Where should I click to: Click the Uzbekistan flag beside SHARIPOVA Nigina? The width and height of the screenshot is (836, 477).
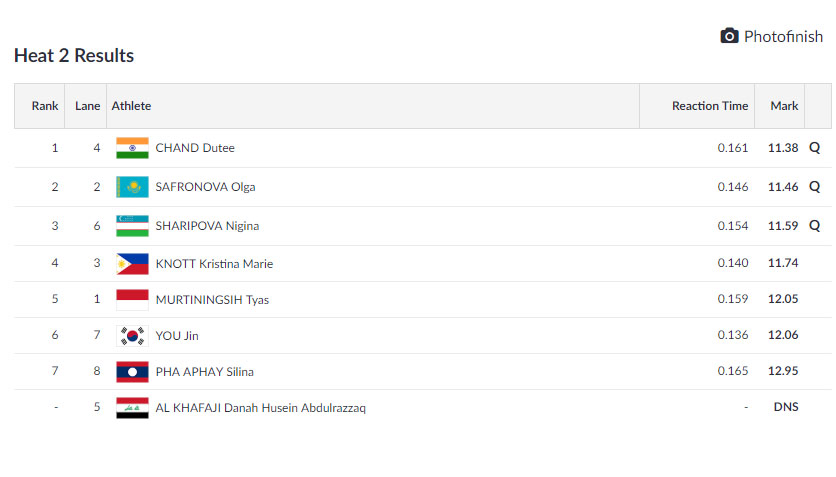point(132,226)
